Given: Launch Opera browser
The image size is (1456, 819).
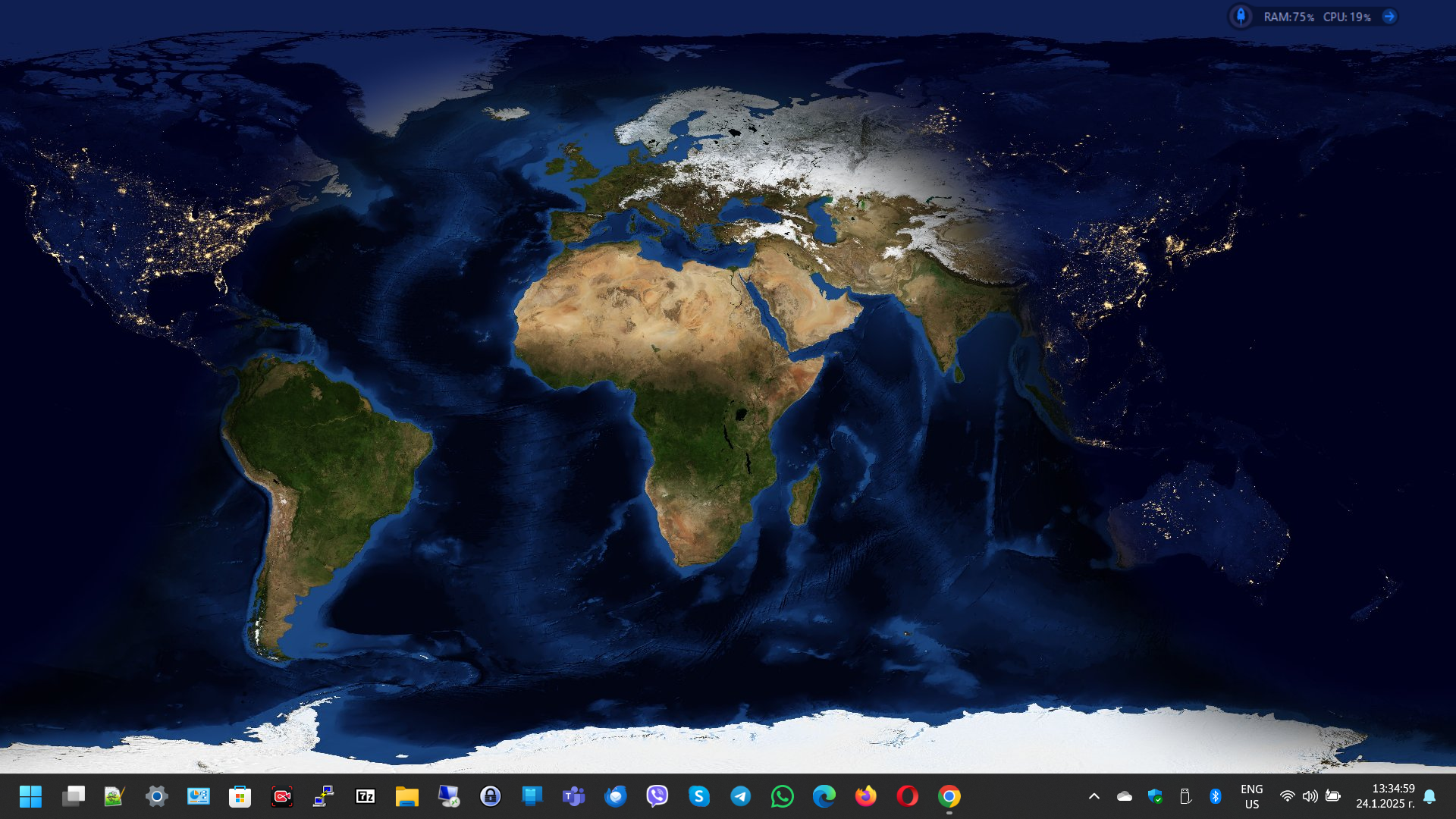Looking at the screenshot, I should tap(908, 796).
